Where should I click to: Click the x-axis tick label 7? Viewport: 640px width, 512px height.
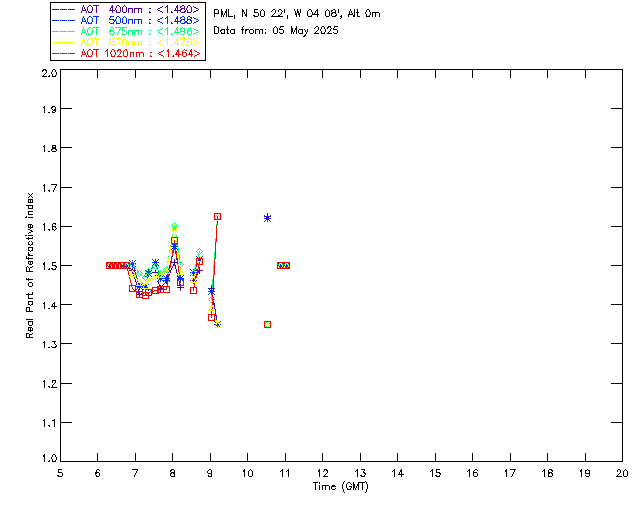point(135,473)
